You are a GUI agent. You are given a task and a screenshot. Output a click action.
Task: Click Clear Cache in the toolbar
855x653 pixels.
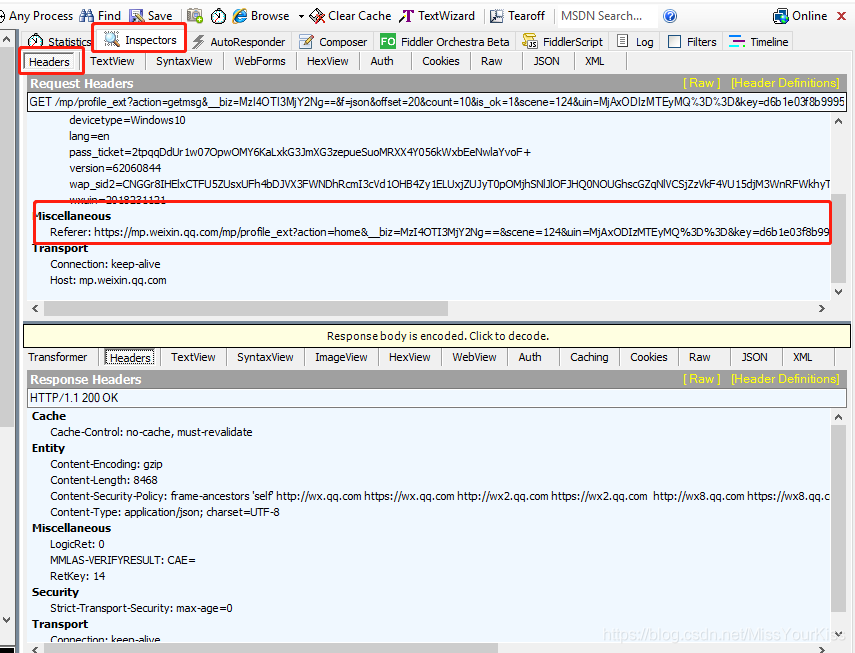[x=350, y=16]
